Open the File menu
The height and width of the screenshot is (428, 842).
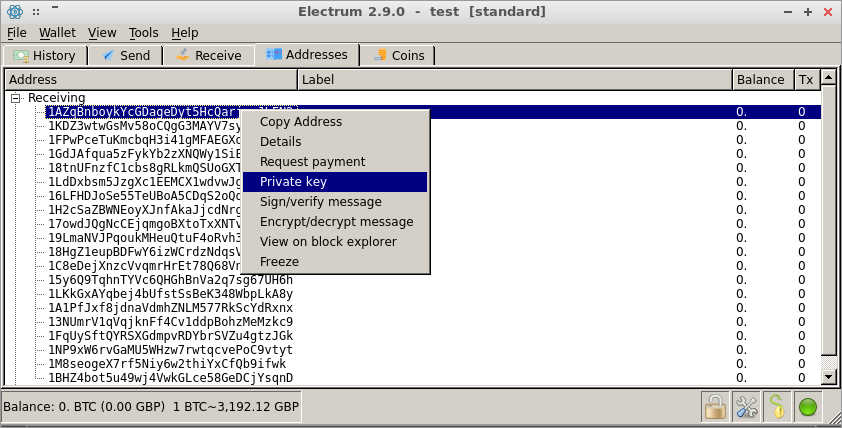click(17, 33)
